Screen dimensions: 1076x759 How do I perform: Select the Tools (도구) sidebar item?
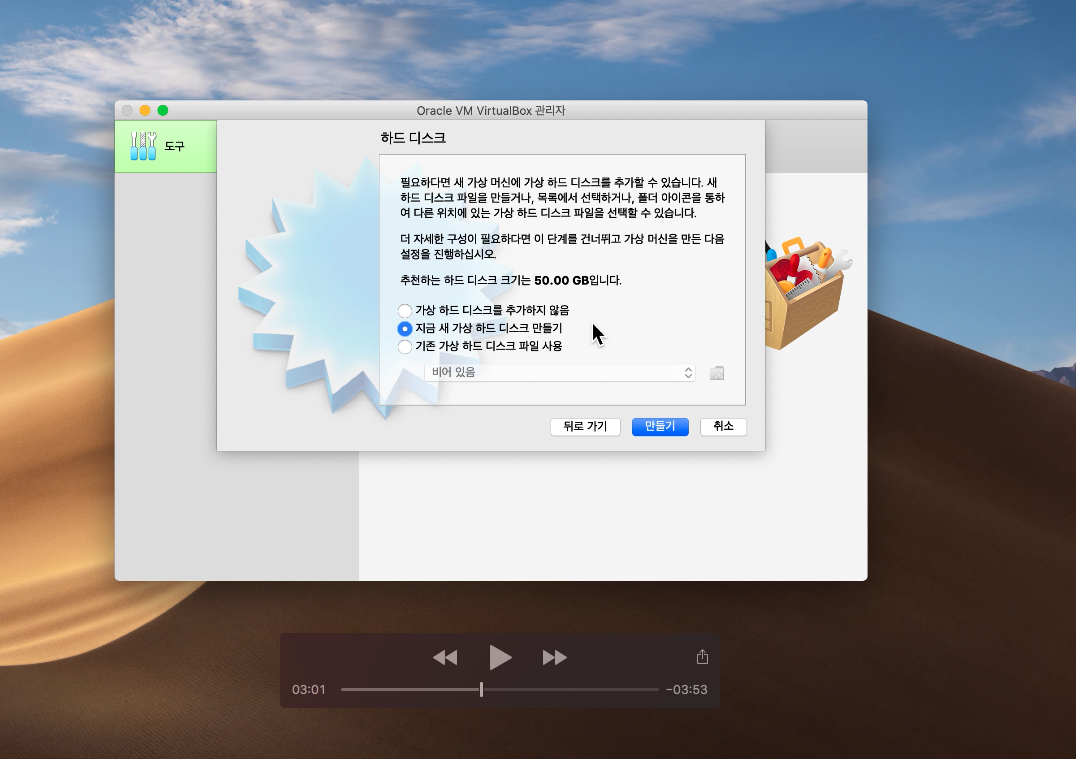165,146
